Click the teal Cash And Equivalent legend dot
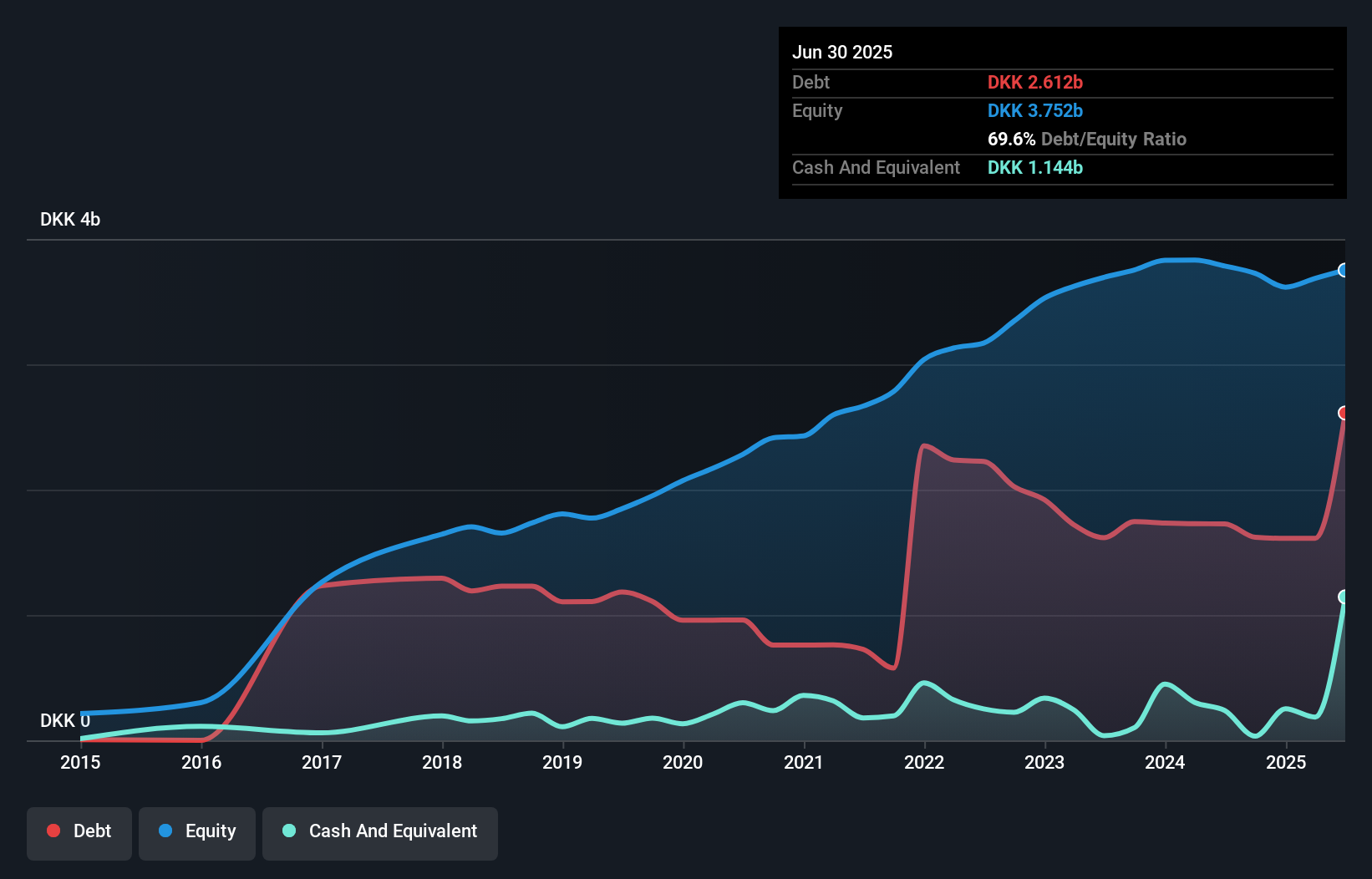 pyautogui.click(x=288, y=831)
